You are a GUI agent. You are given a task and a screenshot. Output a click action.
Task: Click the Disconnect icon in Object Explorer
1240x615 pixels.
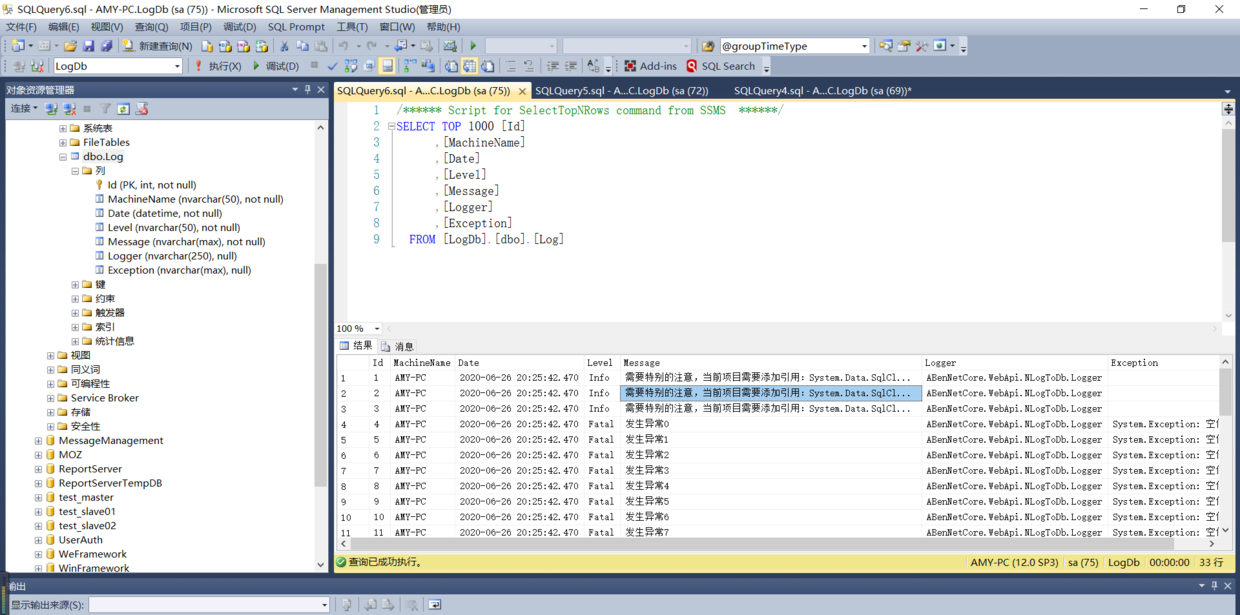69,109
